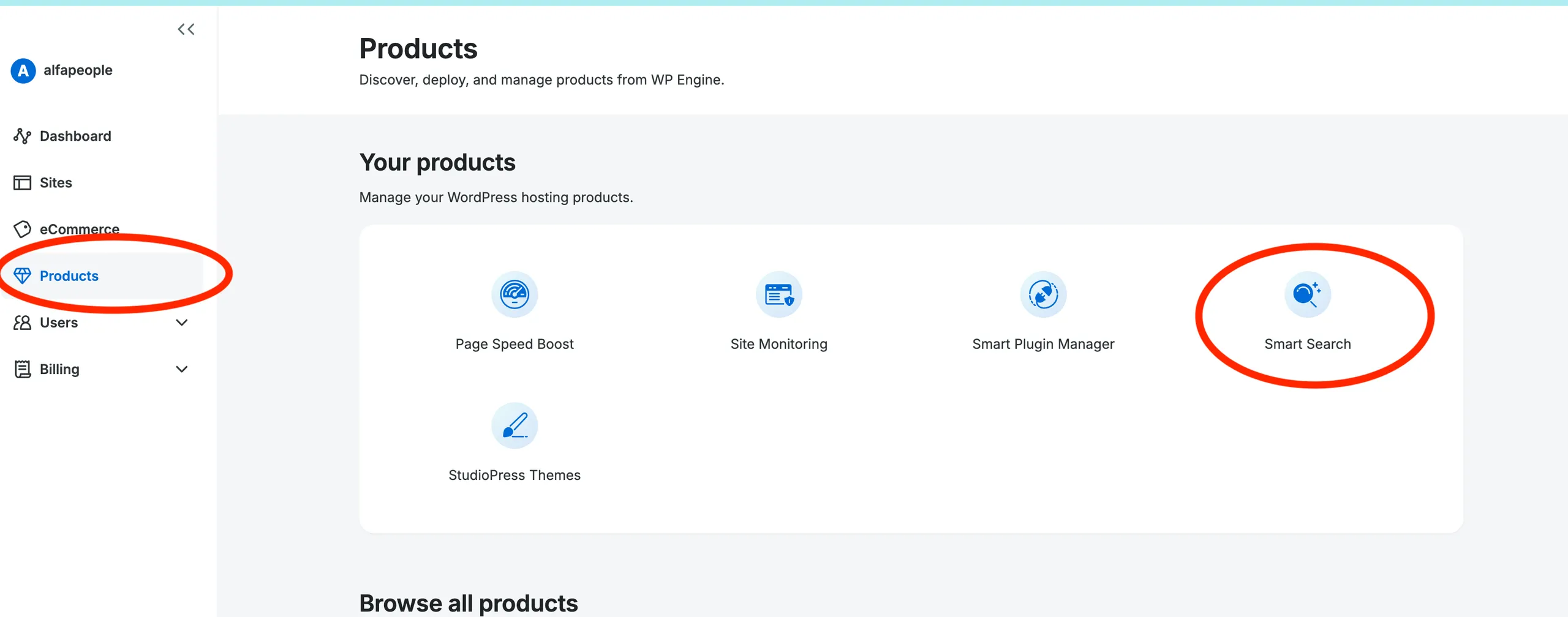Click the eCommerce tag icon
The width and height of the screenshot is (1568, 617).
point(22,228)
